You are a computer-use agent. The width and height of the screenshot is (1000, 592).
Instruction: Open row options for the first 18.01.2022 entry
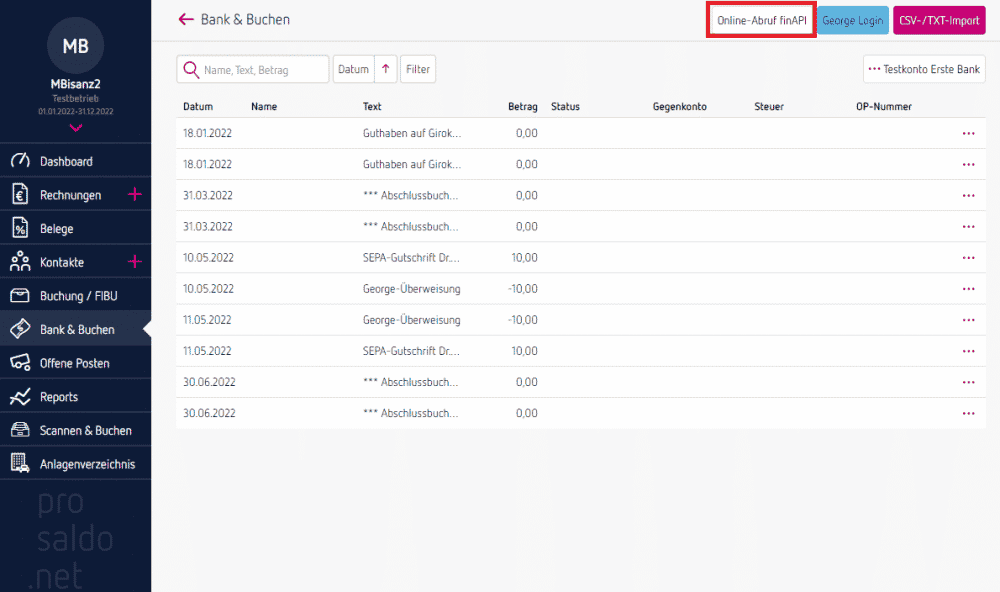967,133
